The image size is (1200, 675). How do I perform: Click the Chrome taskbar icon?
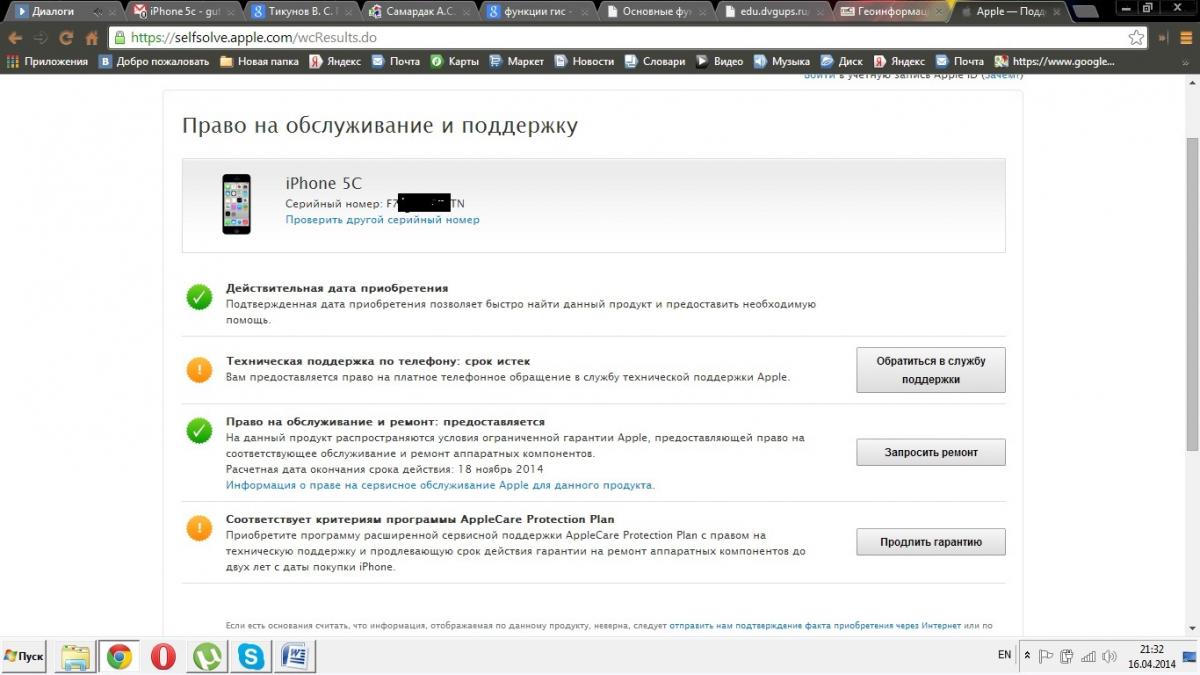119,657
